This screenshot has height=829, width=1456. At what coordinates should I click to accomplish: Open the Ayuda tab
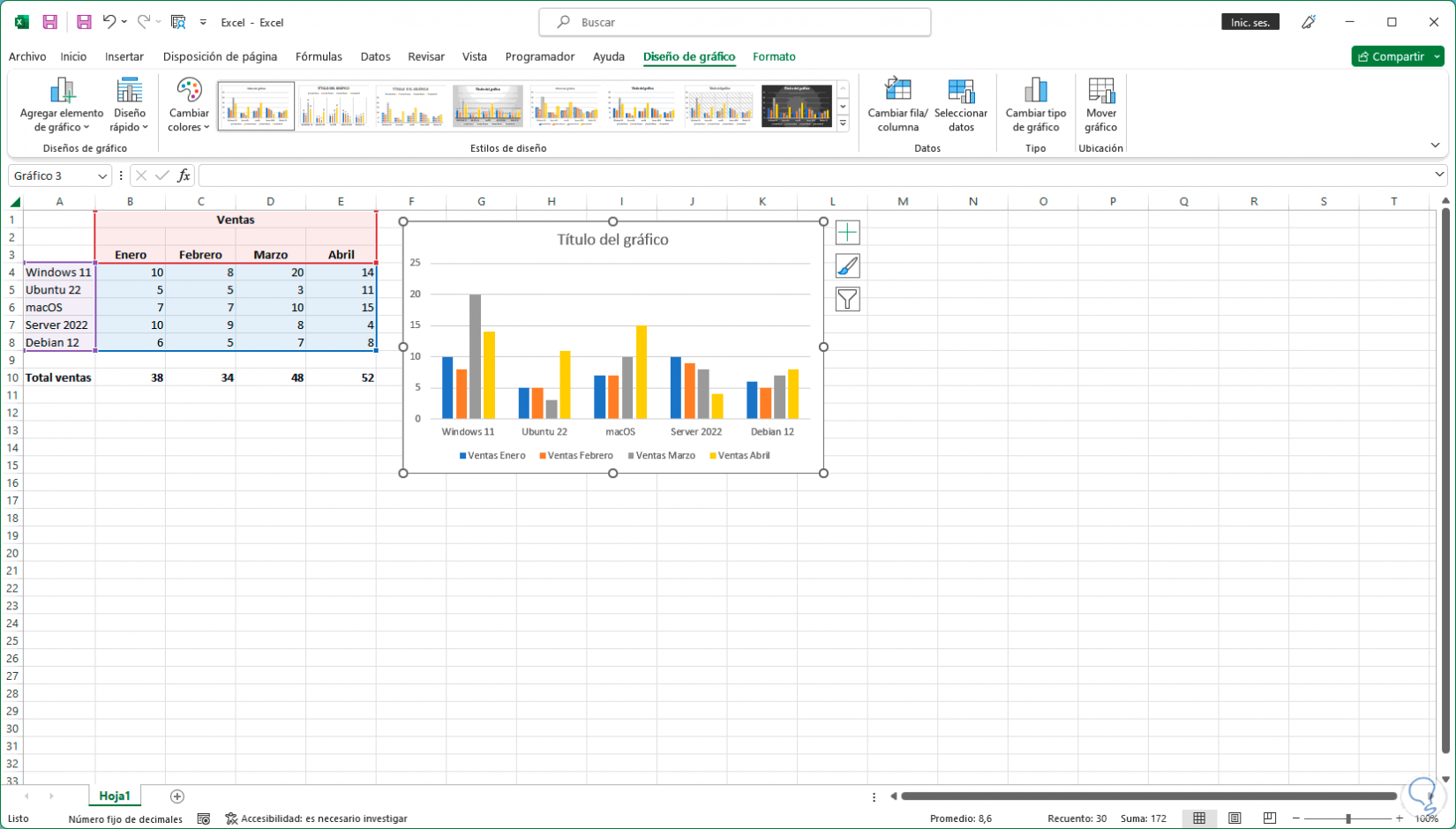(609, 56)
